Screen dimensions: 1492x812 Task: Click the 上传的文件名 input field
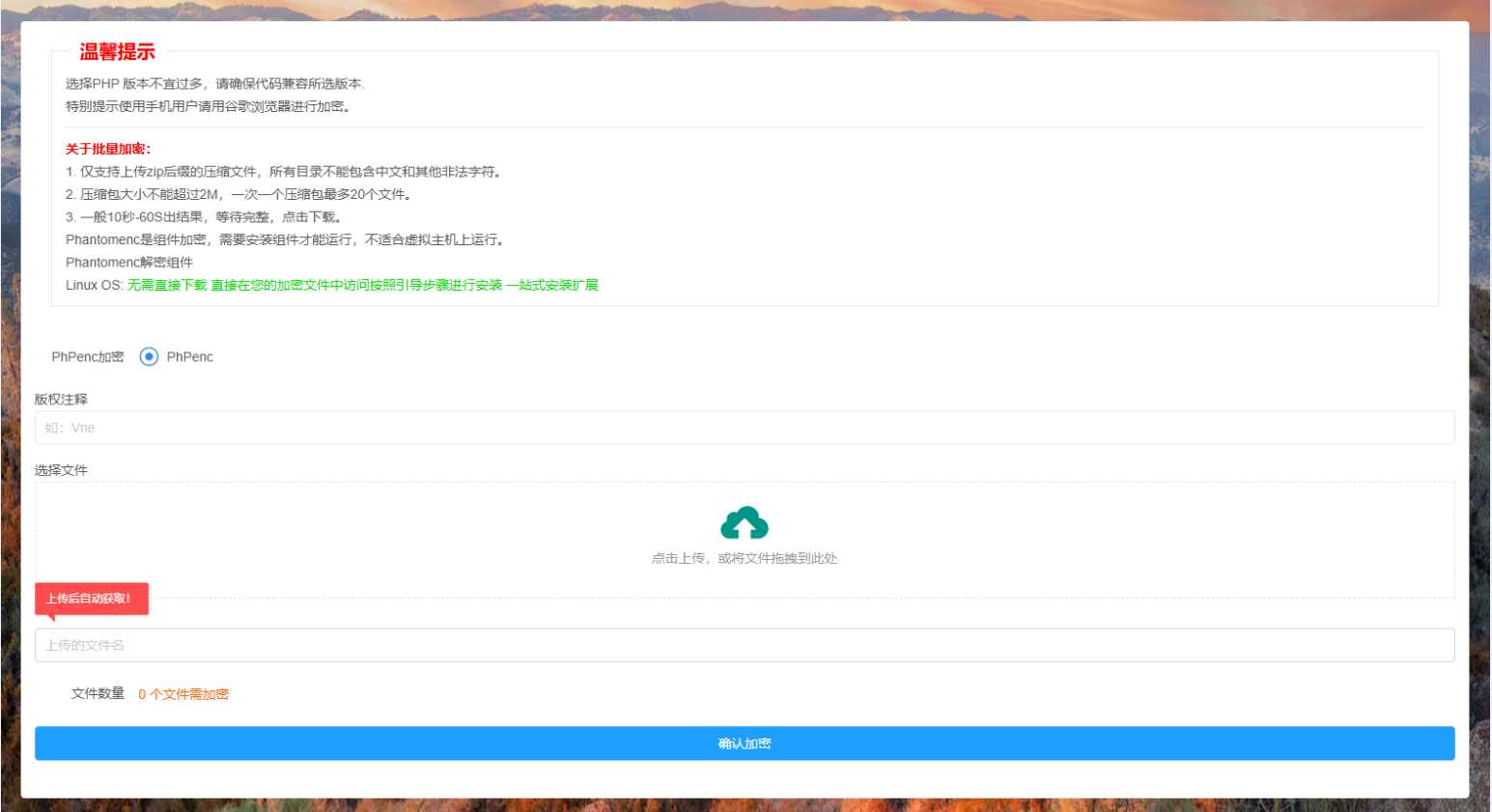(x=745, y=645)
